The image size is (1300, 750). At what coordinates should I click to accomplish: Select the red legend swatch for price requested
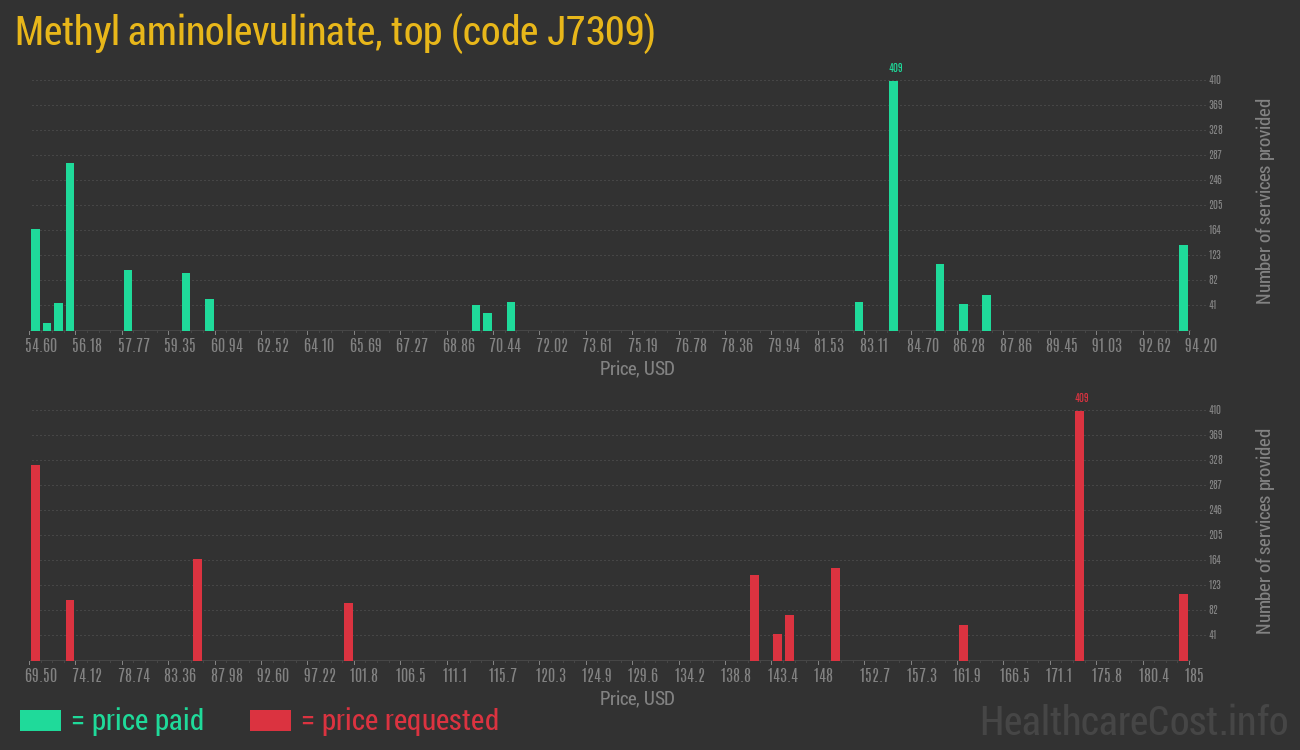click(270, 720)
